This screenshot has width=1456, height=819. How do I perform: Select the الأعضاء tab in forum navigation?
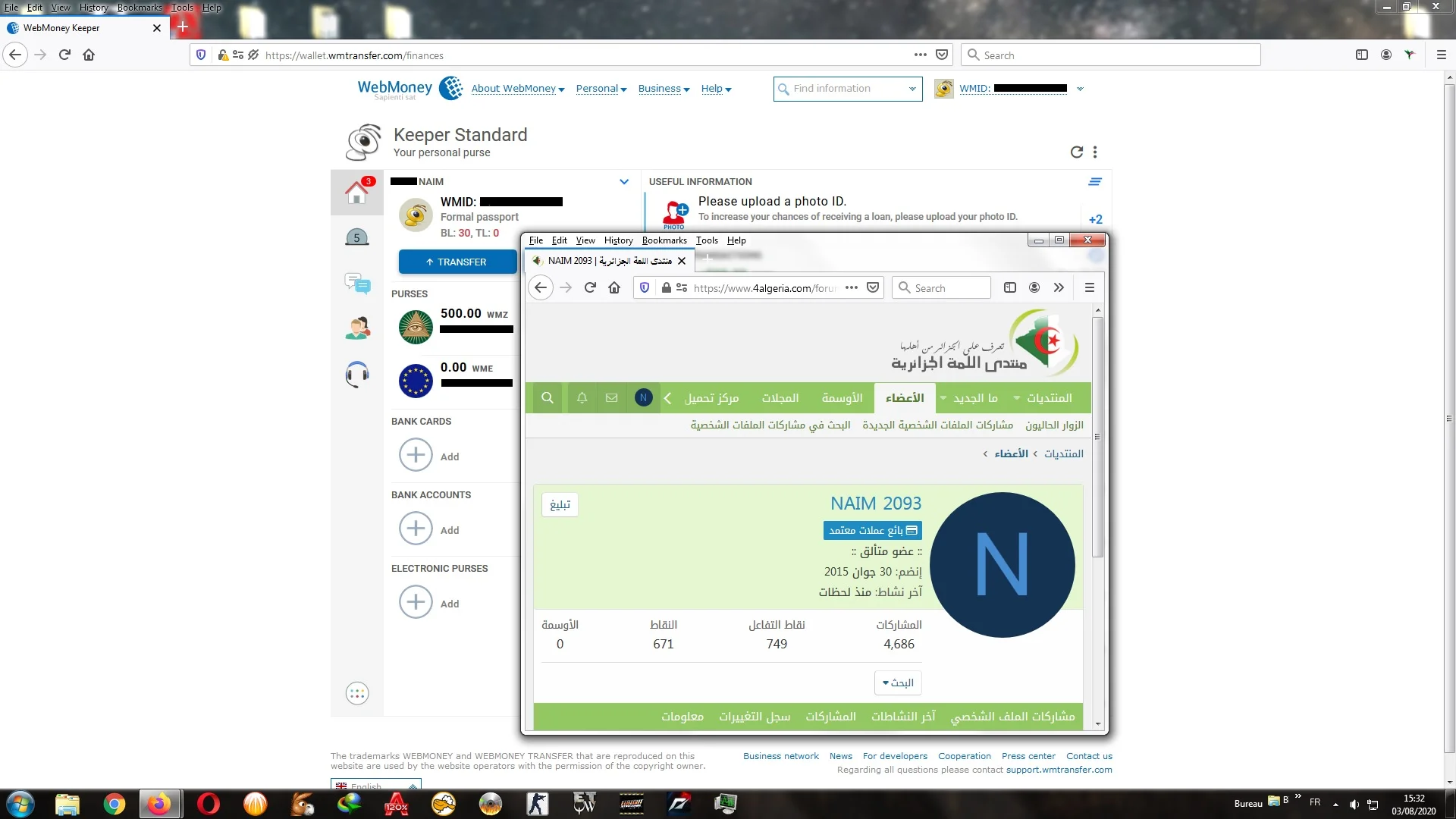click(x=904, y=398)
